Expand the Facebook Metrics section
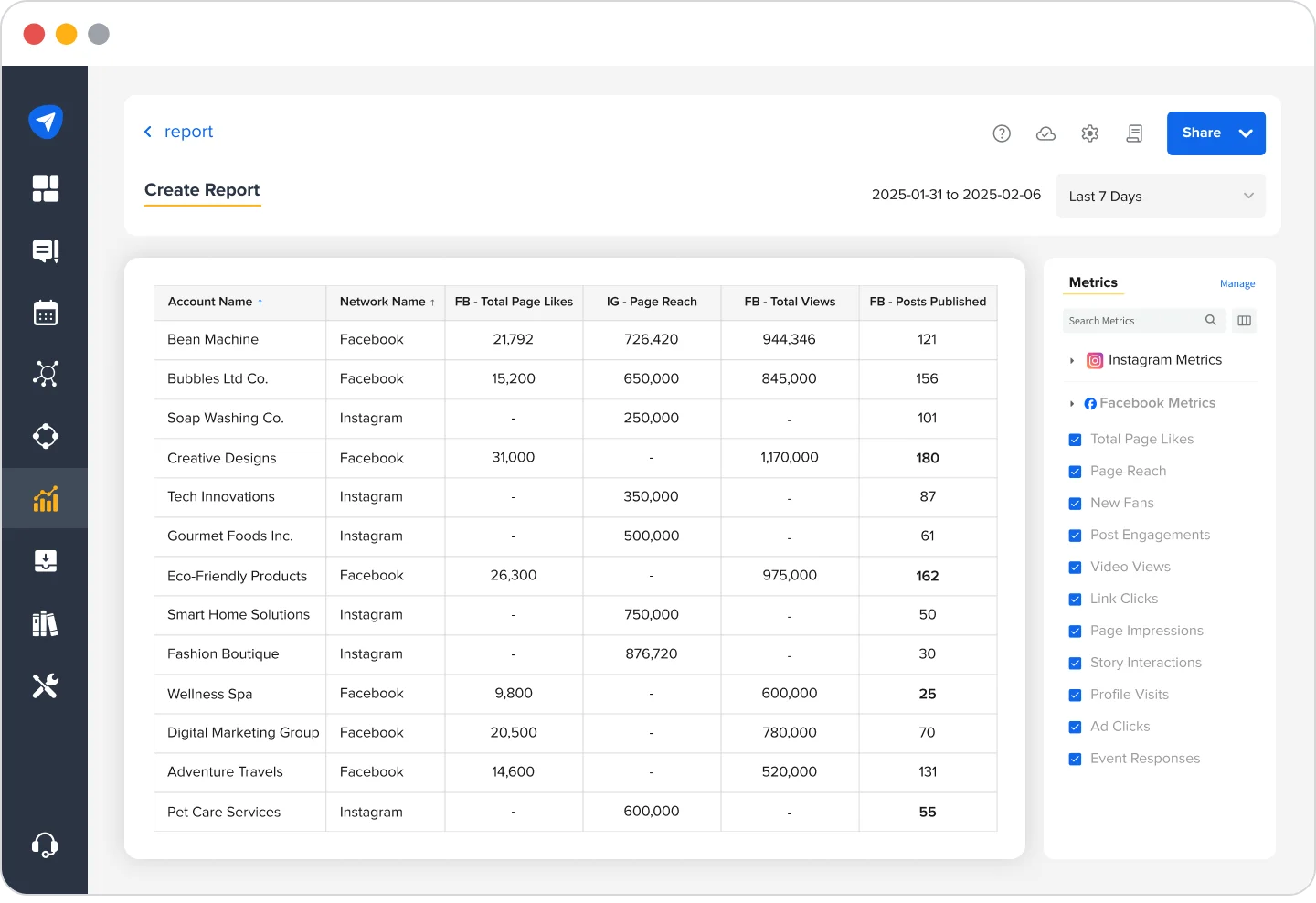1316x903 pixels. [1071, 403]
